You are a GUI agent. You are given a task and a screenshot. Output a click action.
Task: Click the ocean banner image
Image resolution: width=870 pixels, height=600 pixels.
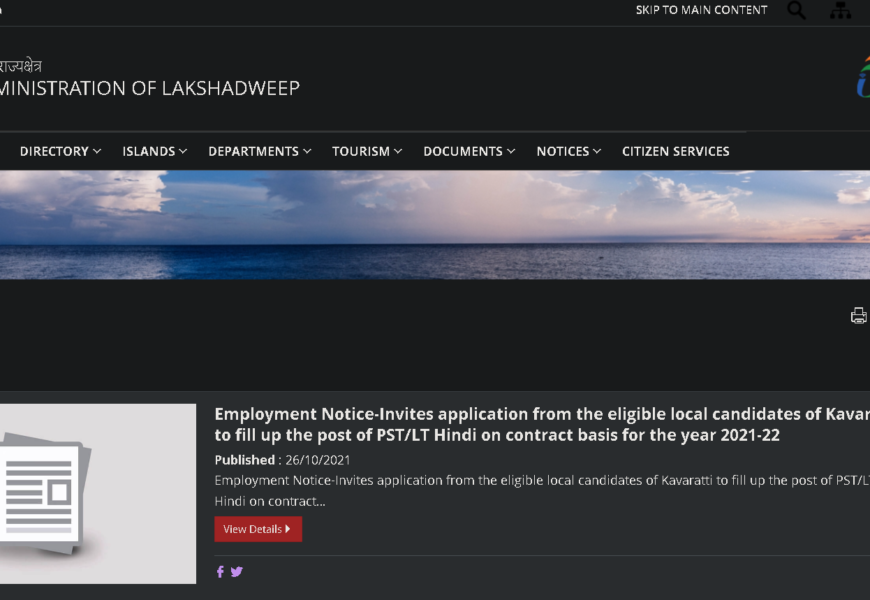(x=435, y=225)
